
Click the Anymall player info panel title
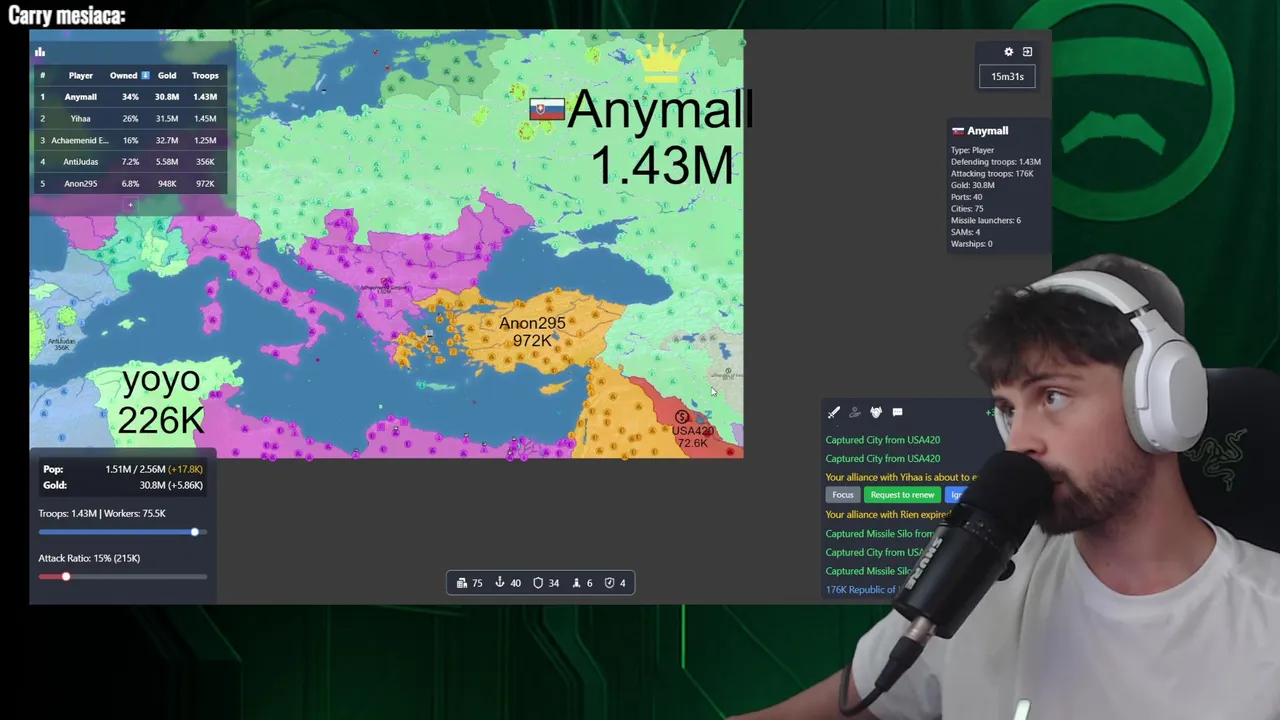coord(988,131)
